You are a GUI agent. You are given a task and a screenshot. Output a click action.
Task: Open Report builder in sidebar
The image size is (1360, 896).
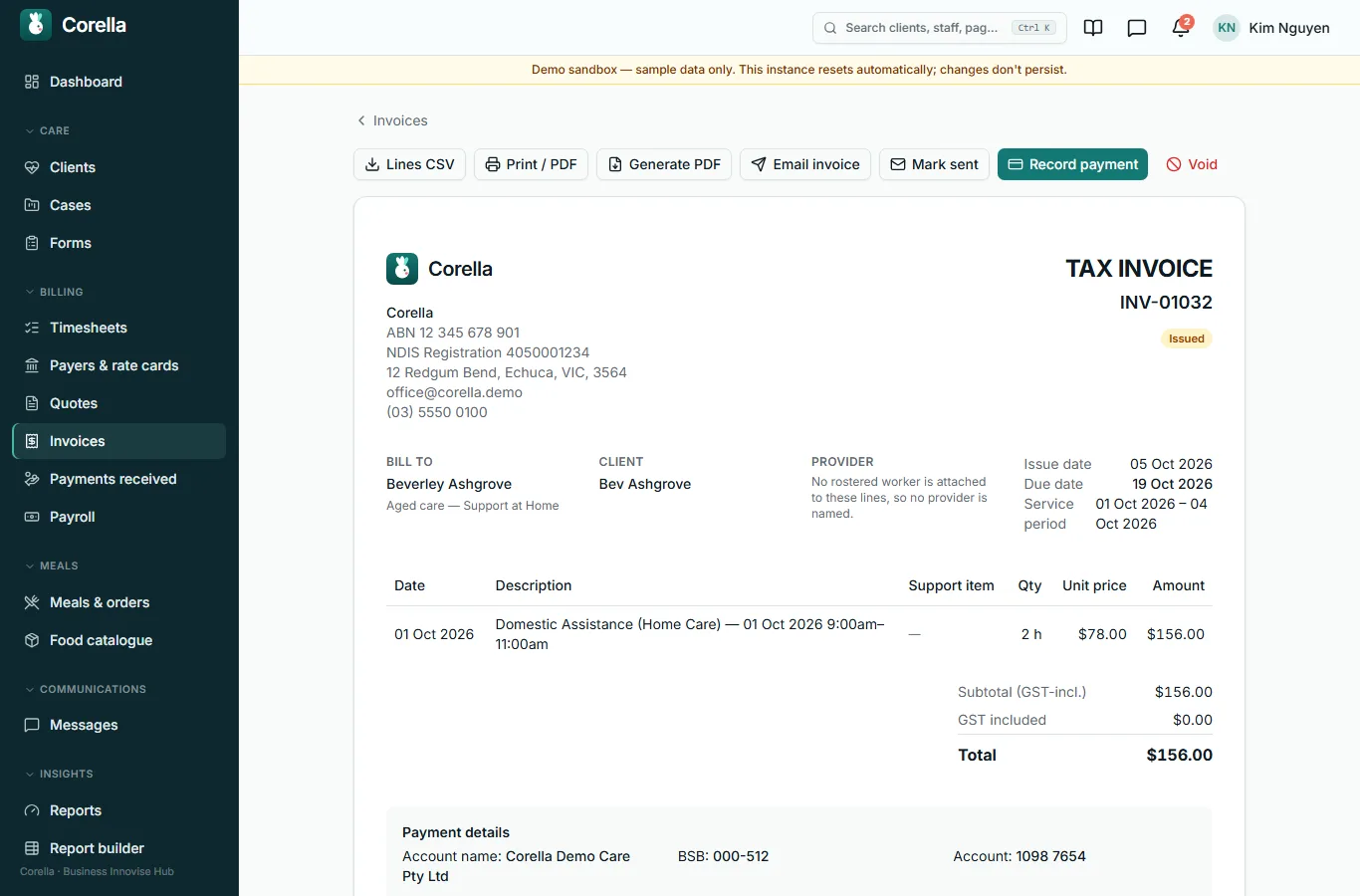[119, 848]
